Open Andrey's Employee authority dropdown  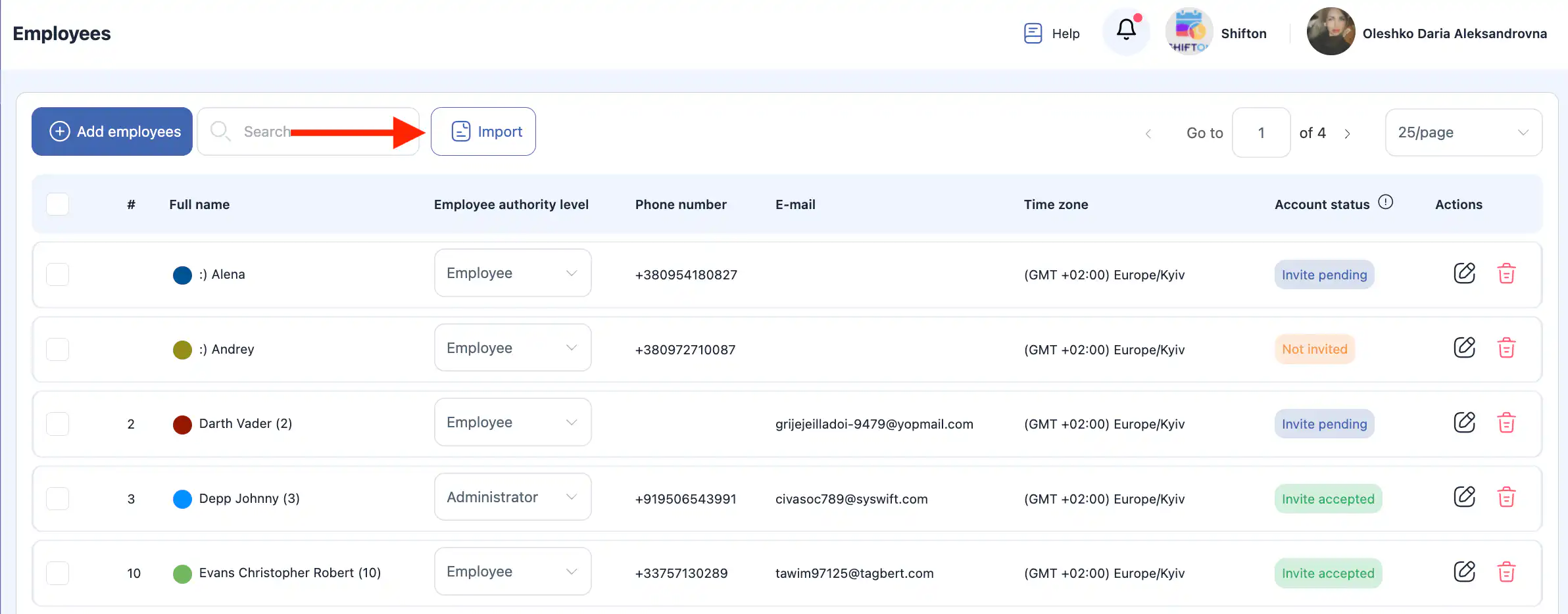512,348
